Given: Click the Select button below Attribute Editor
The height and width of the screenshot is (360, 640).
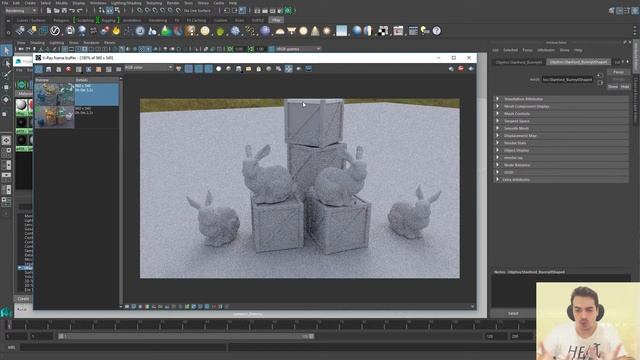Looking at the screenshot, I should 513,313.
